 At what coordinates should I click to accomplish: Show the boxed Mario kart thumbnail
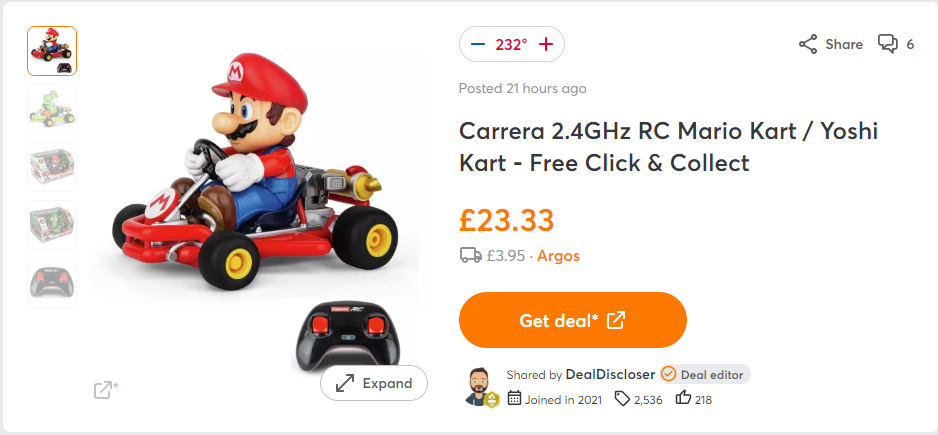tap(52, 167)
